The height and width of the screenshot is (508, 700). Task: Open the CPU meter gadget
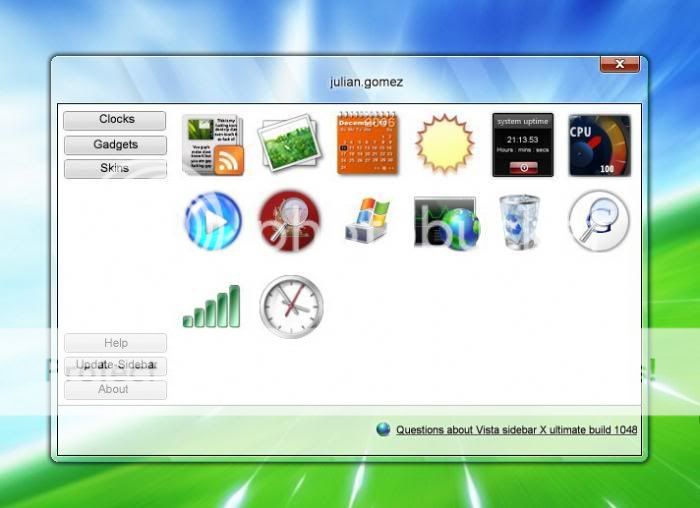(x=599, y=145)
